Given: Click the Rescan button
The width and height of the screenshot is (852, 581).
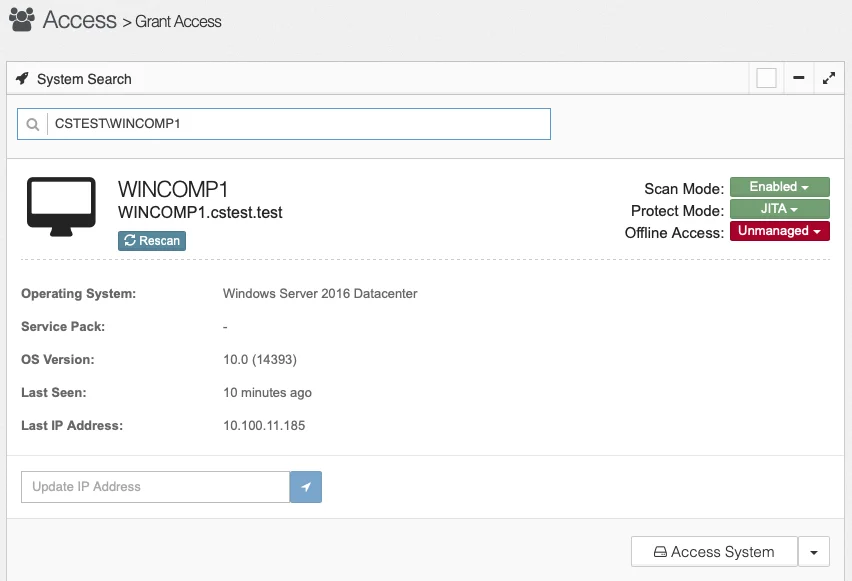Looking at the screenshot, I should 152,241.
